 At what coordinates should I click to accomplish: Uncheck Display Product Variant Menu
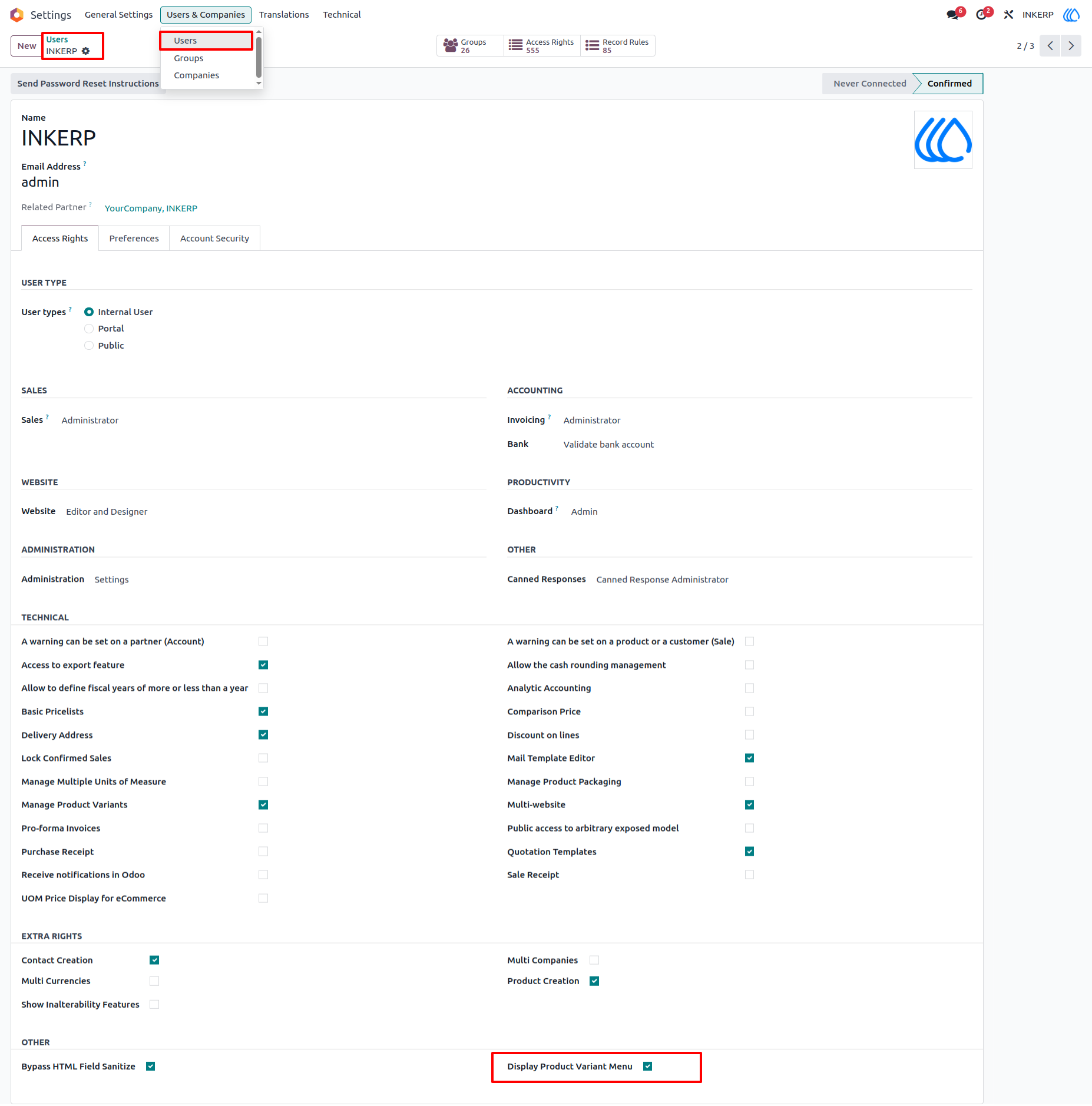pos(648,1067)
